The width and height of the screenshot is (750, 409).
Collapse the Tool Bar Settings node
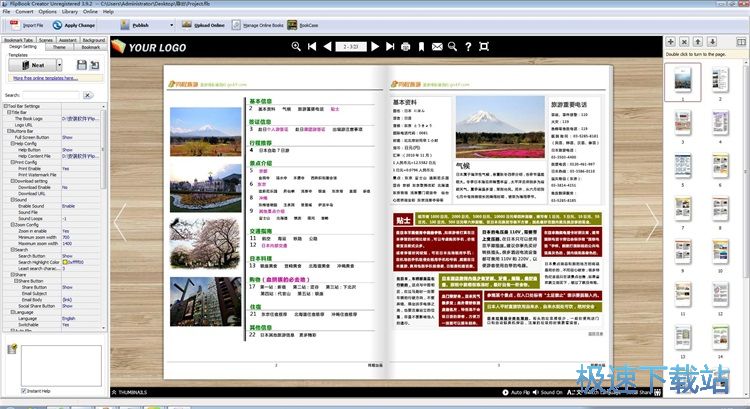5,106
